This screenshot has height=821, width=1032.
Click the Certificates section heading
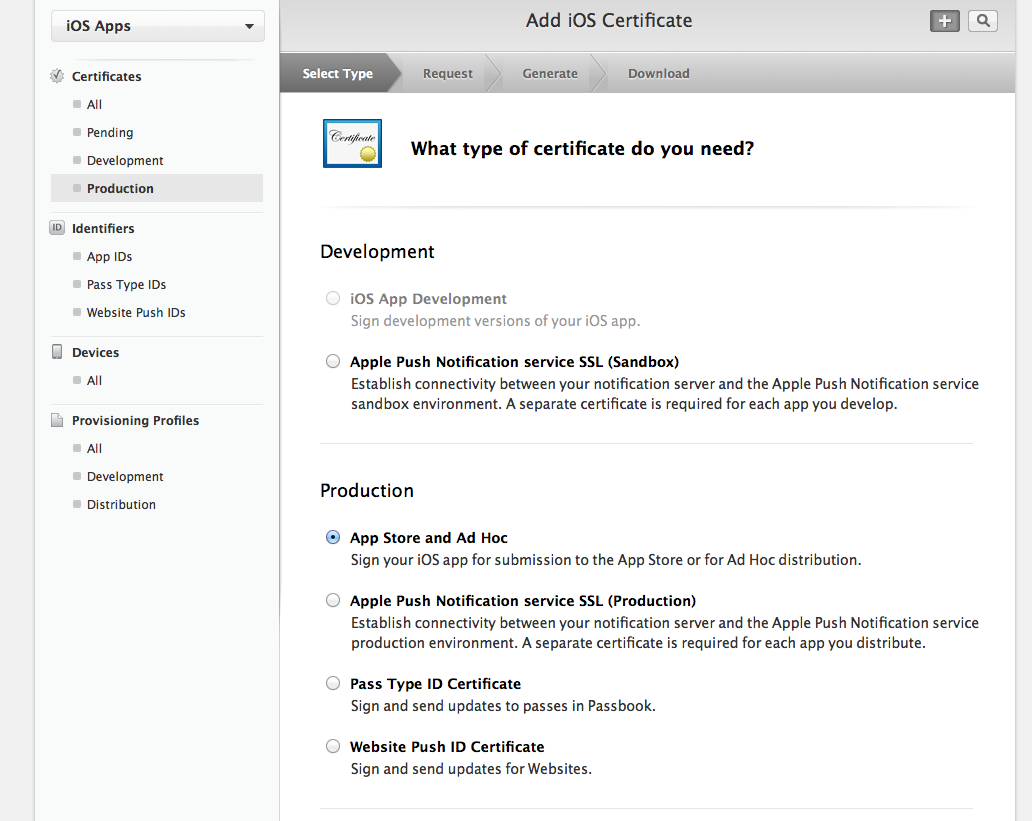pyautogui.click(x=107, y=76)
